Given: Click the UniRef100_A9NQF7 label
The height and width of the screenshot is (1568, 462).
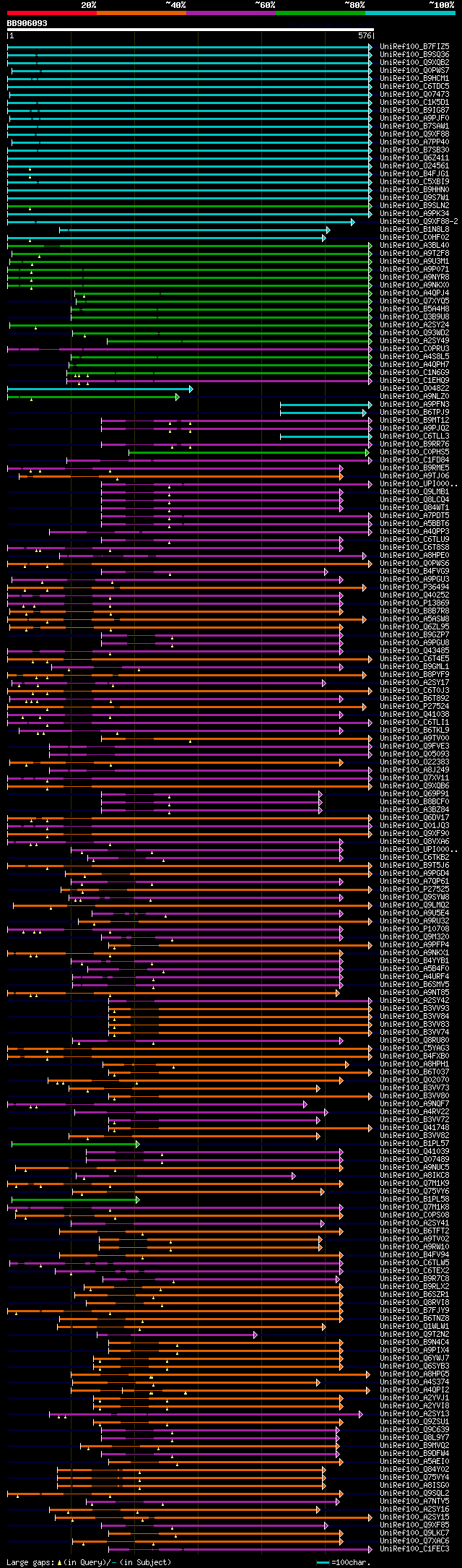Looking at the screenshot, I should pos(414,1103).
